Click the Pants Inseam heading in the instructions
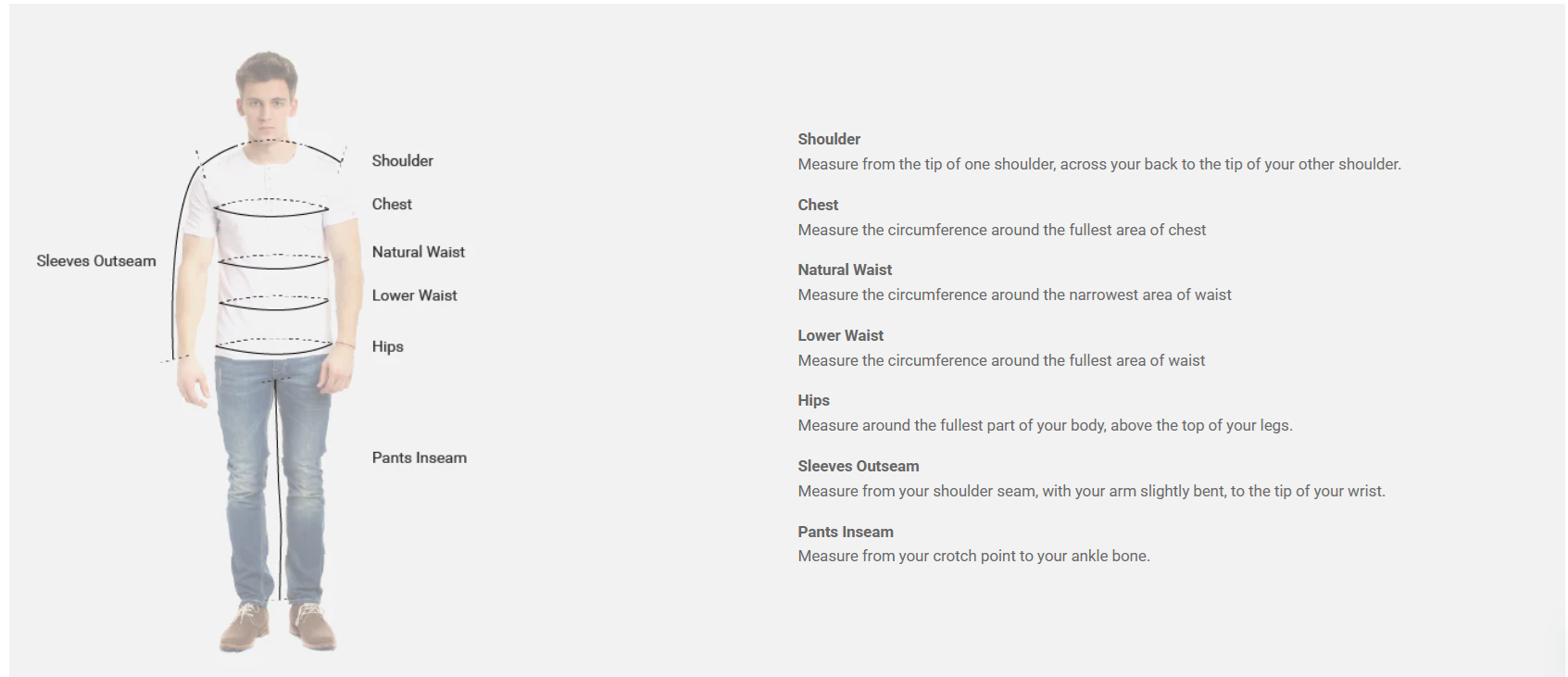The height and width of the screenshot is (677, 1568). 845,532
